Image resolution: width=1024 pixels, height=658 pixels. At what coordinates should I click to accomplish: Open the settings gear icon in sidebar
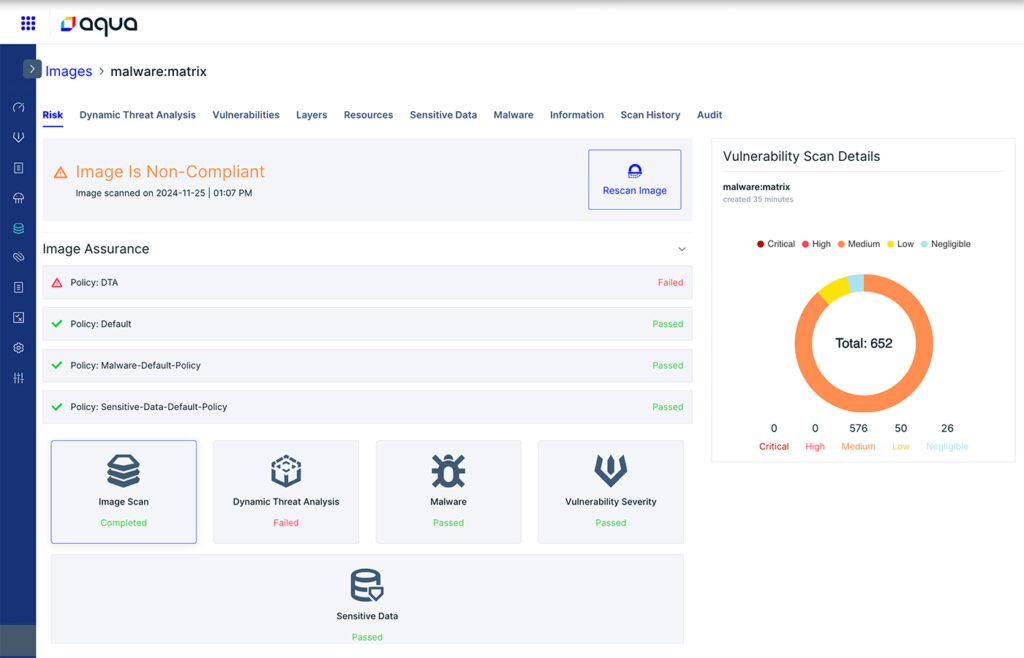(x=18, y=348)
